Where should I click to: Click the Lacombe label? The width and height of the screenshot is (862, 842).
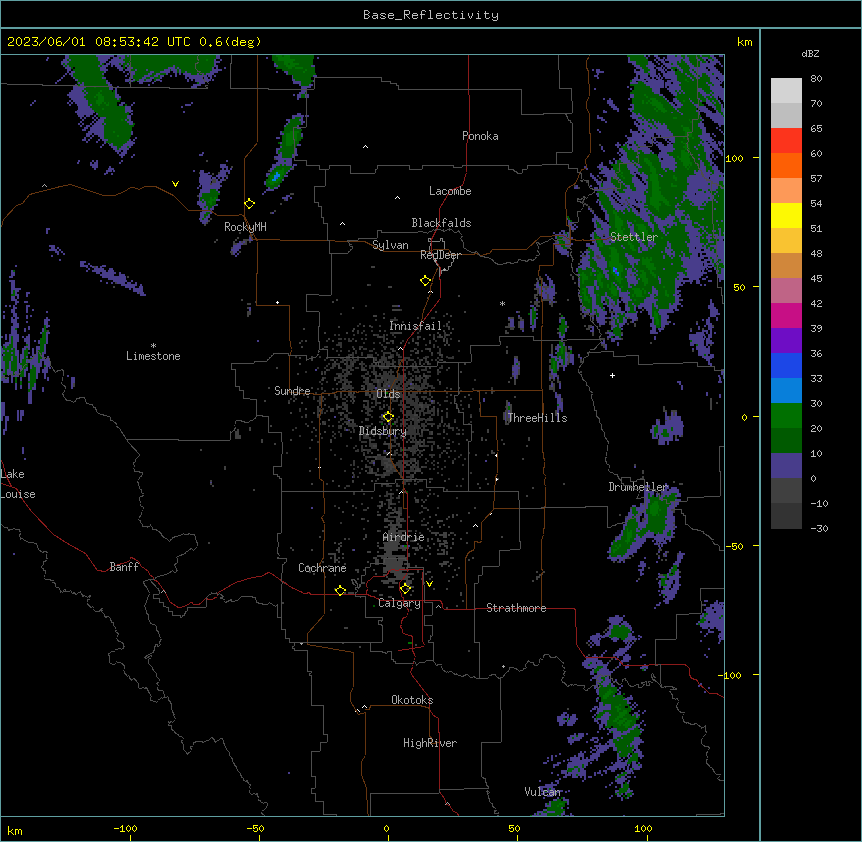(x=450, y=191)
